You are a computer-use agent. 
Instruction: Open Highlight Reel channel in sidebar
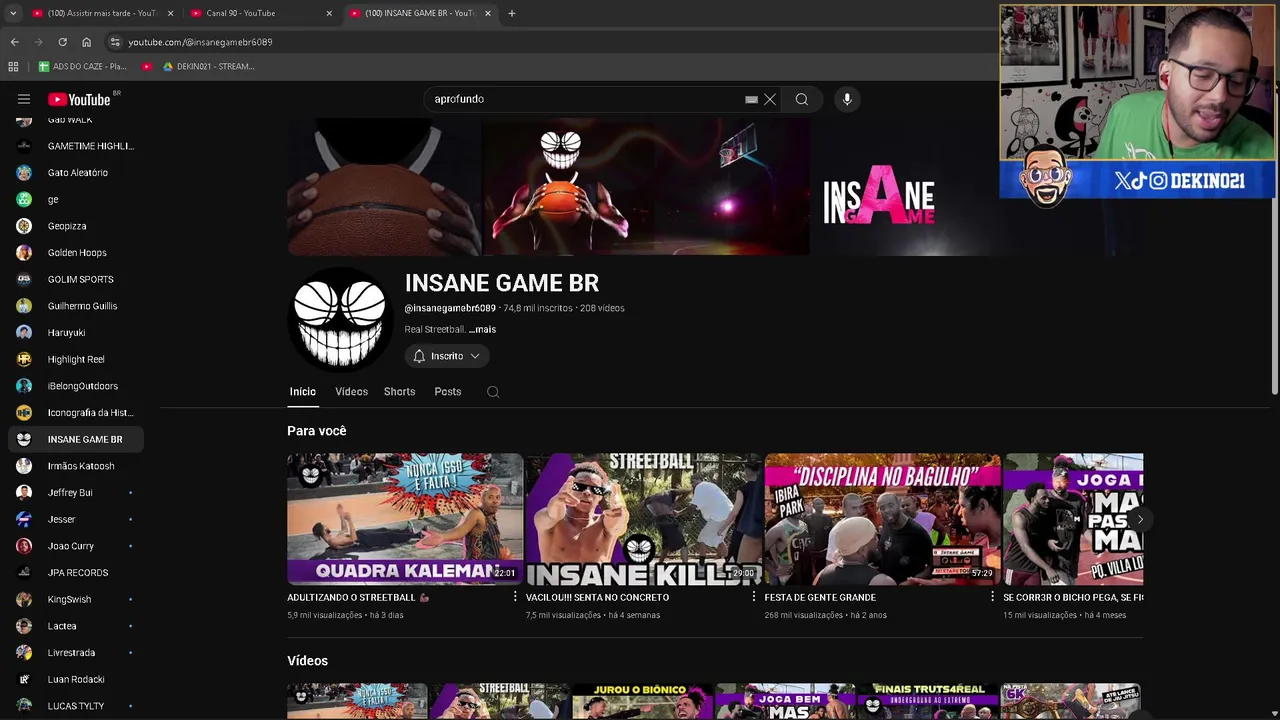coord(76,359)
